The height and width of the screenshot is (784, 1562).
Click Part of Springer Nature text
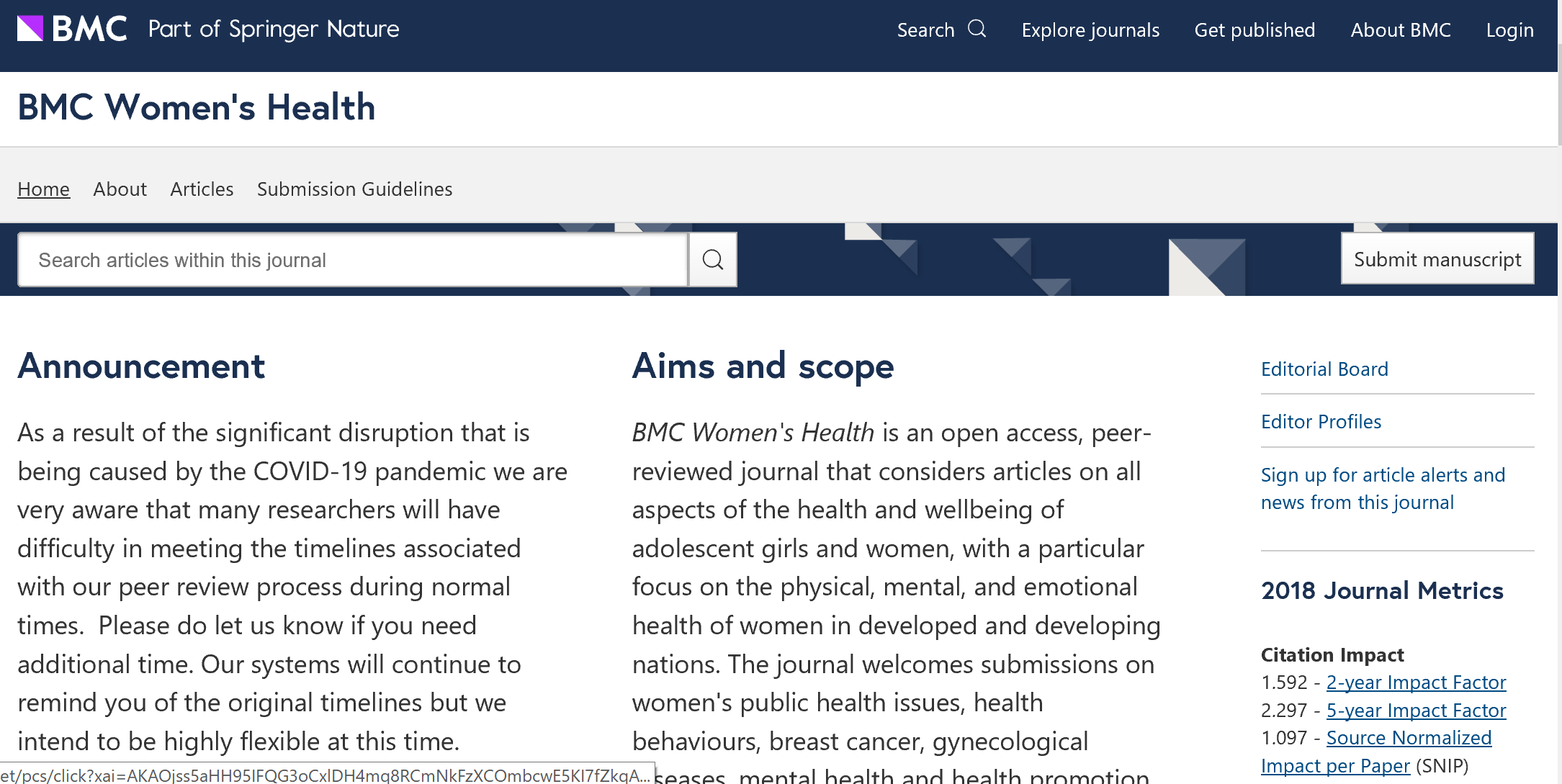click(274, 29)
